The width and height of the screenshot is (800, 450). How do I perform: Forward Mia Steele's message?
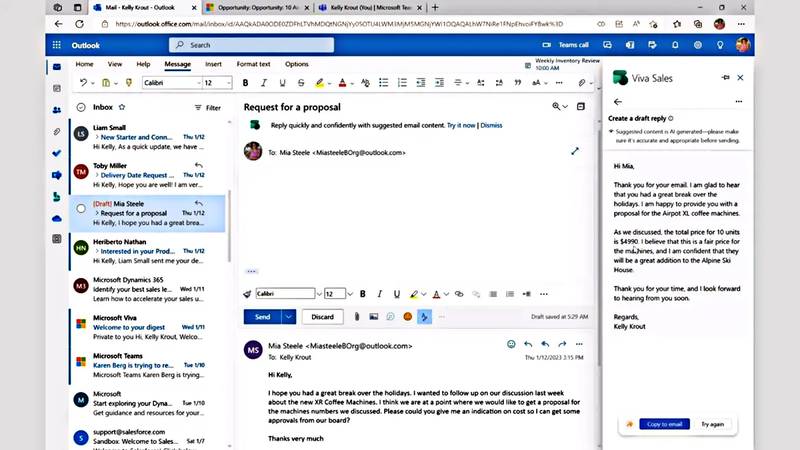point(562,344)
